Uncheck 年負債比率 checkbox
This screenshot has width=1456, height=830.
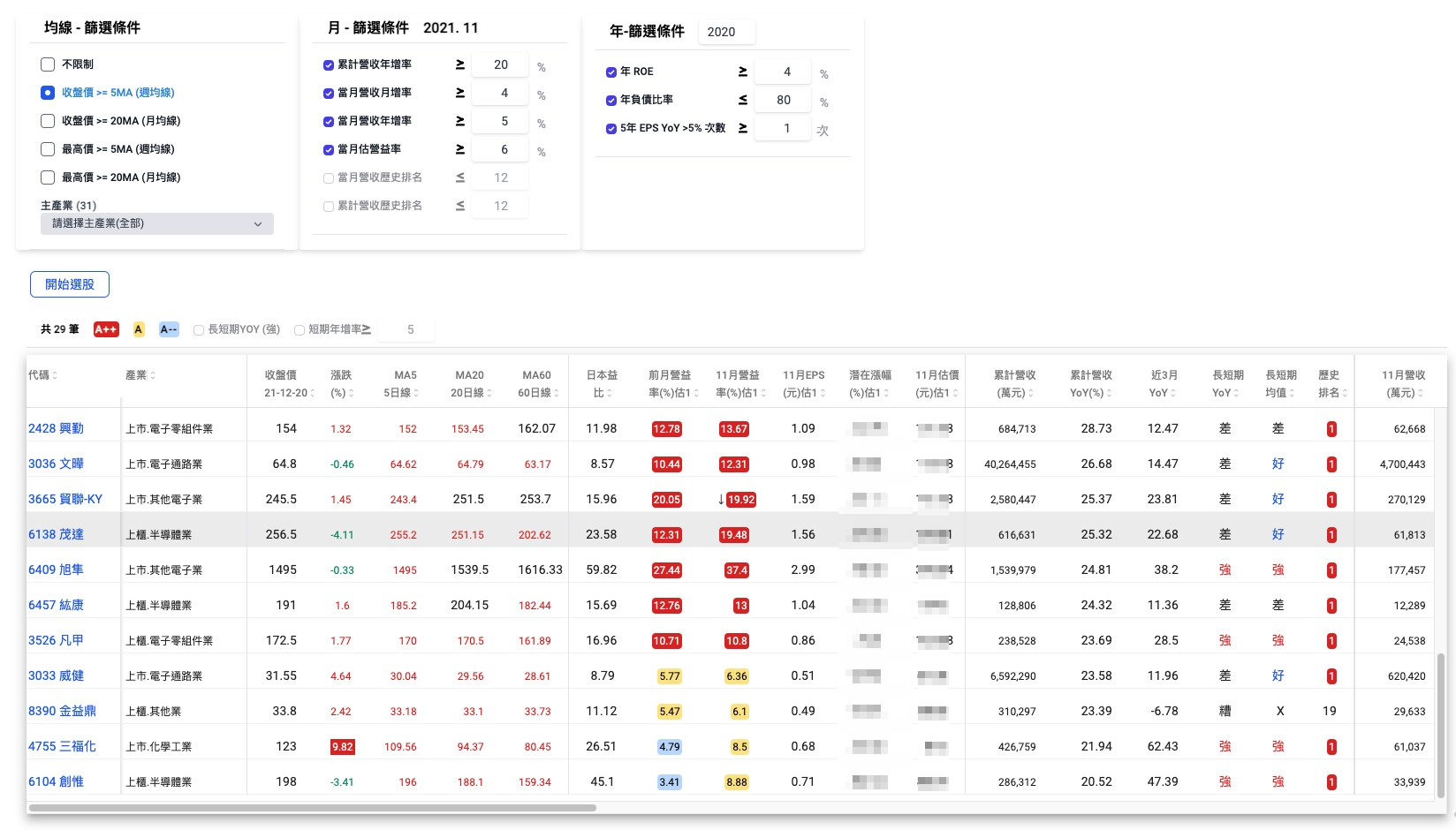[611, 101]
